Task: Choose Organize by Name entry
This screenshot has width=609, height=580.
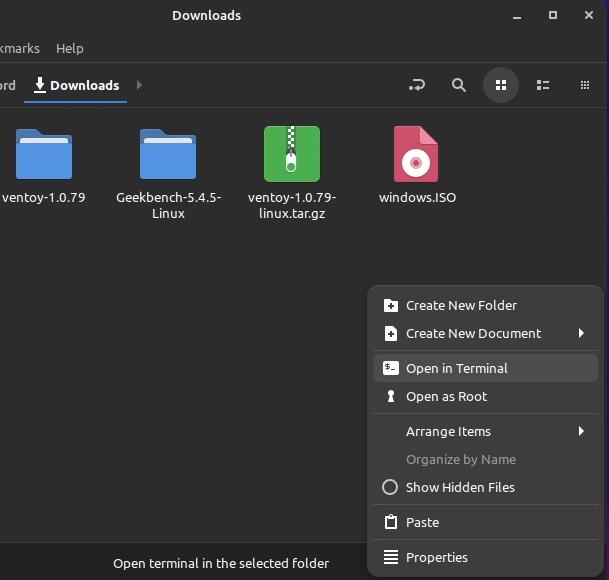Action: pyautogui.click(x=485, y=459)
